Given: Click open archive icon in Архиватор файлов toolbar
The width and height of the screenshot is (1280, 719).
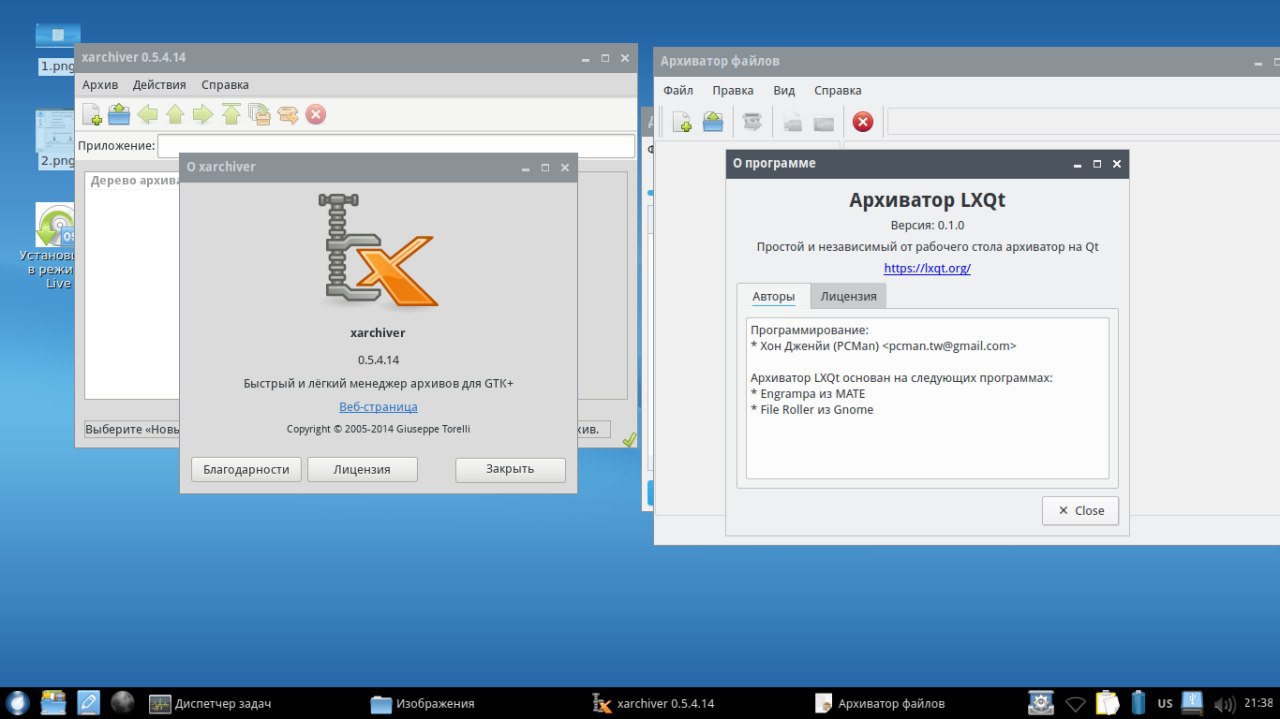Looking at the screenshot, I should point(713,122).
